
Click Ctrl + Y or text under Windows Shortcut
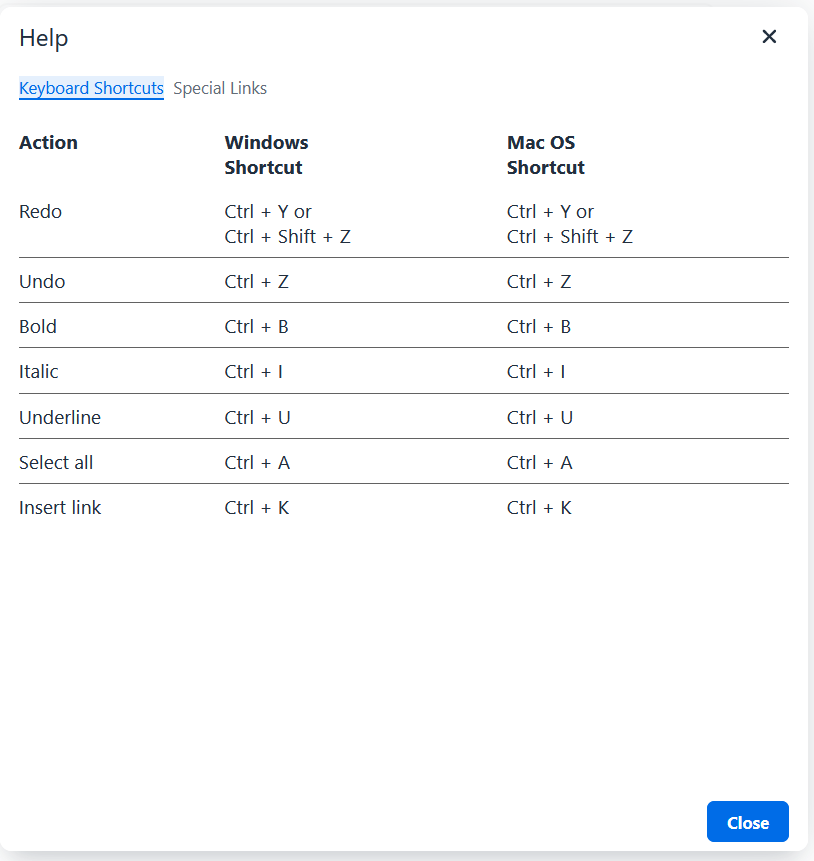click(268, 211)
